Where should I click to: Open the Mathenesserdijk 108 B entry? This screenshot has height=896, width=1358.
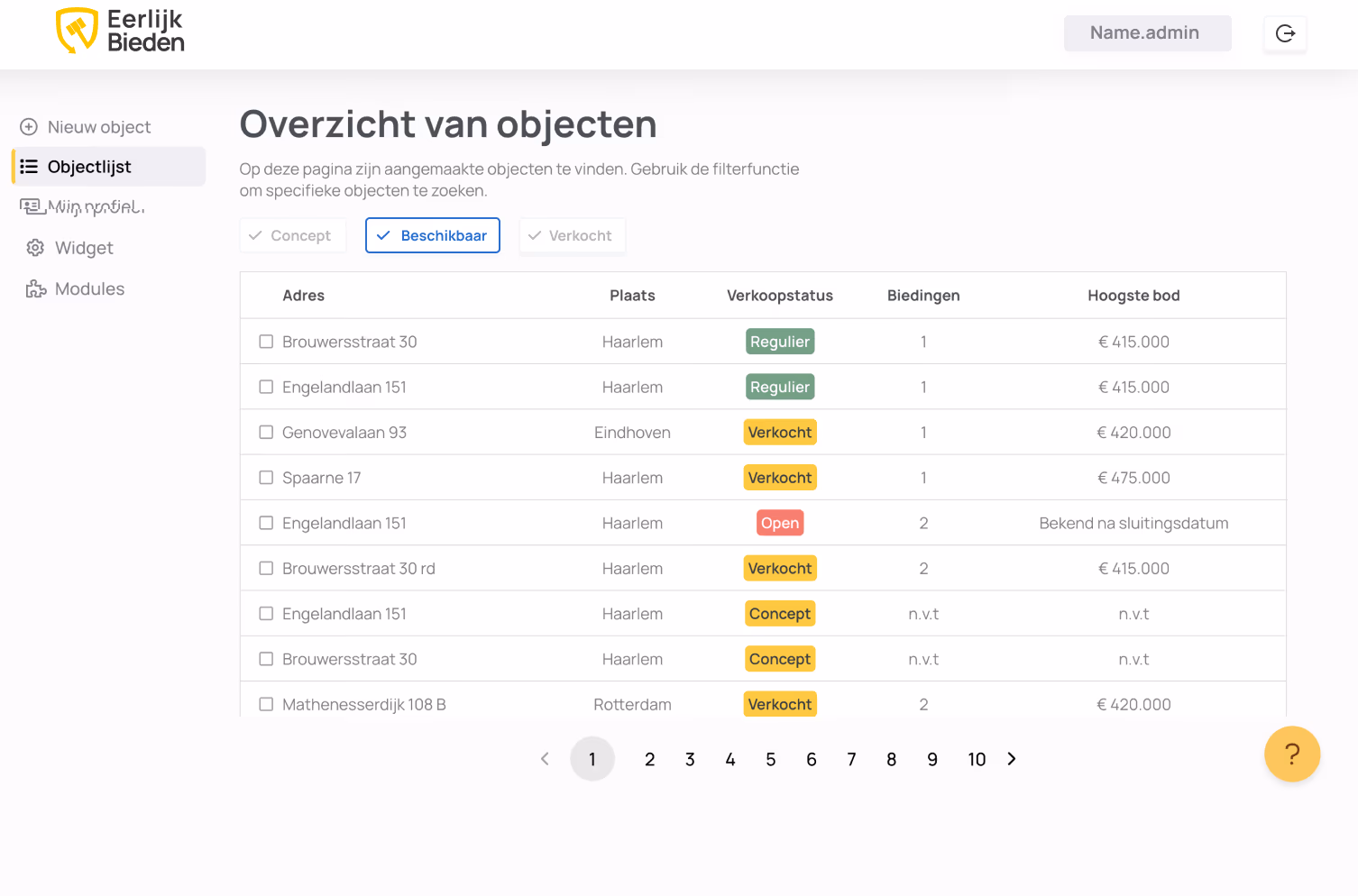click(364, 704)
